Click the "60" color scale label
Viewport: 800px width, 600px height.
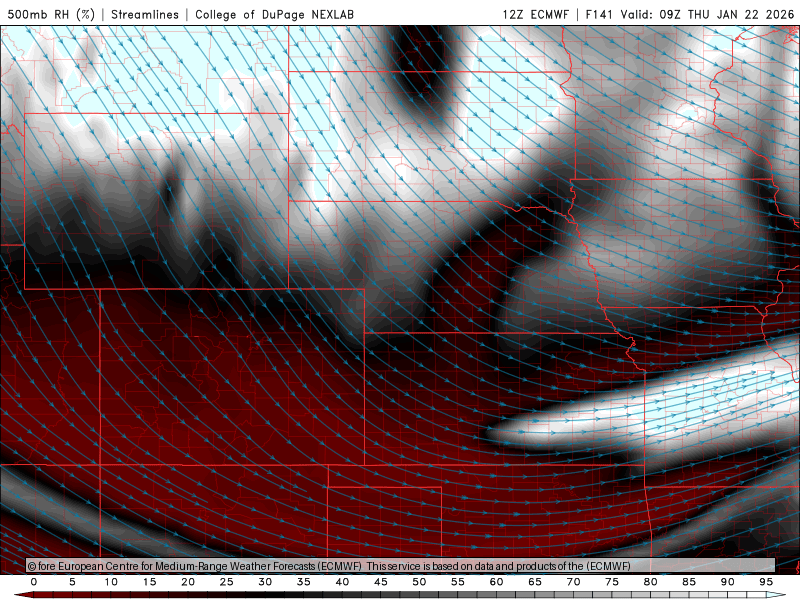point(496,582)
